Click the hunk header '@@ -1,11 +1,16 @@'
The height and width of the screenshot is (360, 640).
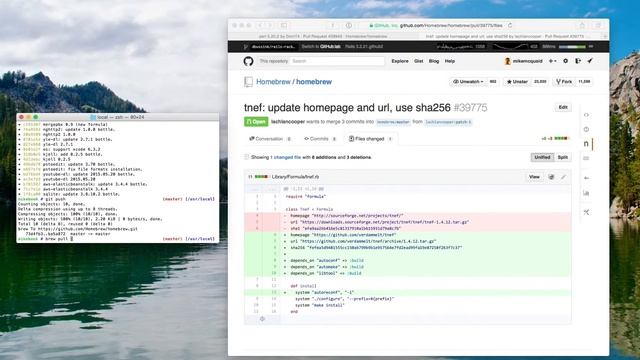304,189
